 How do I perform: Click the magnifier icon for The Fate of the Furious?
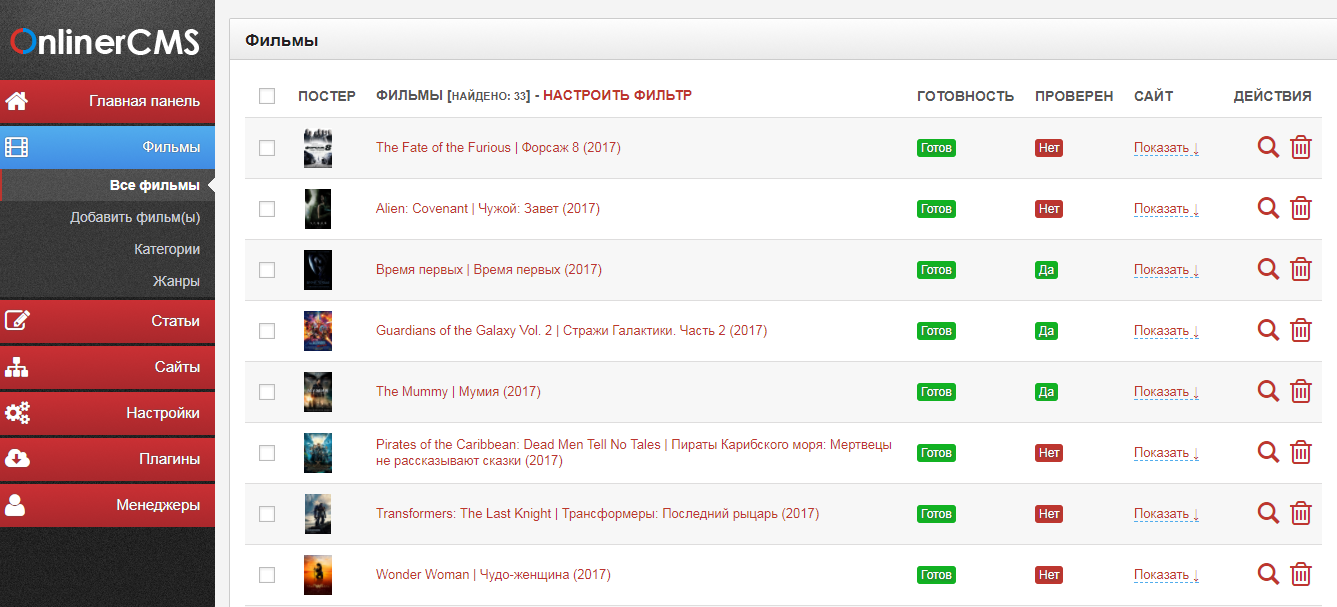(1268, 148)
